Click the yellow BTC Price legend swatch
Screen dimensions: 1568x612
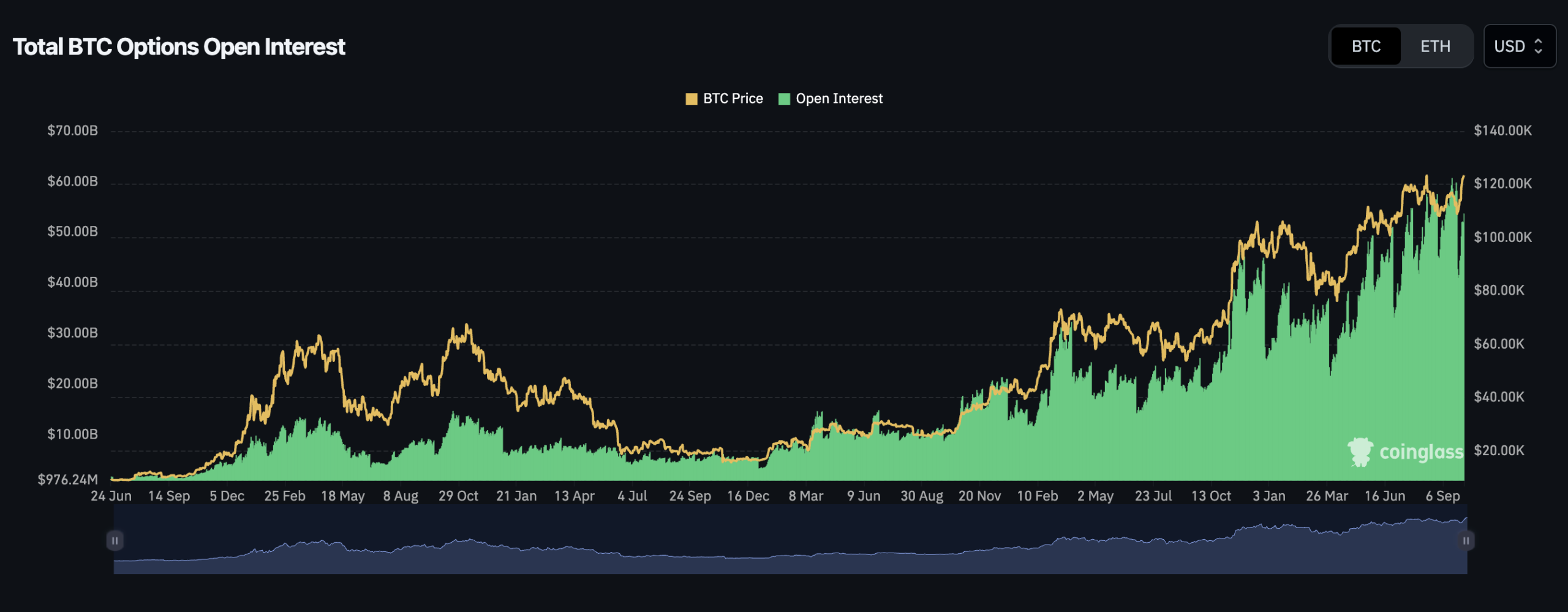(691, 98)
